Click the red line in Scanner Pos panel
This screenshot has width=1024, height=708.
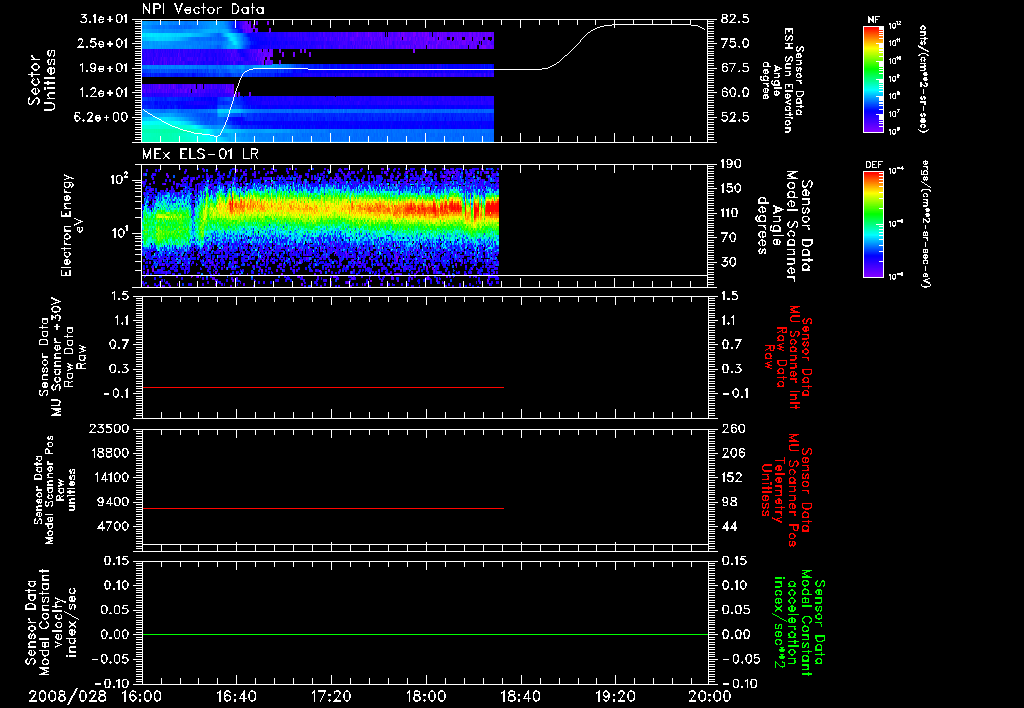click(x=323, y=508)
